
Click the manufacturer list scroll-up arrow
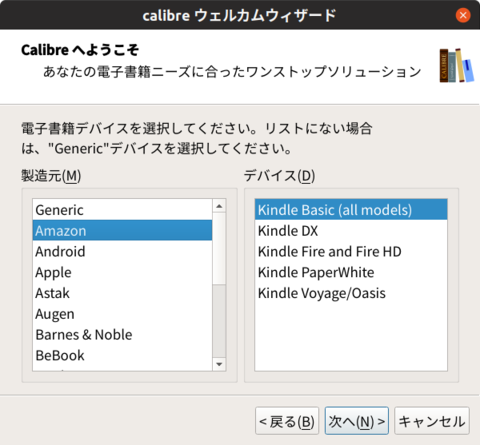coord(219,206)
